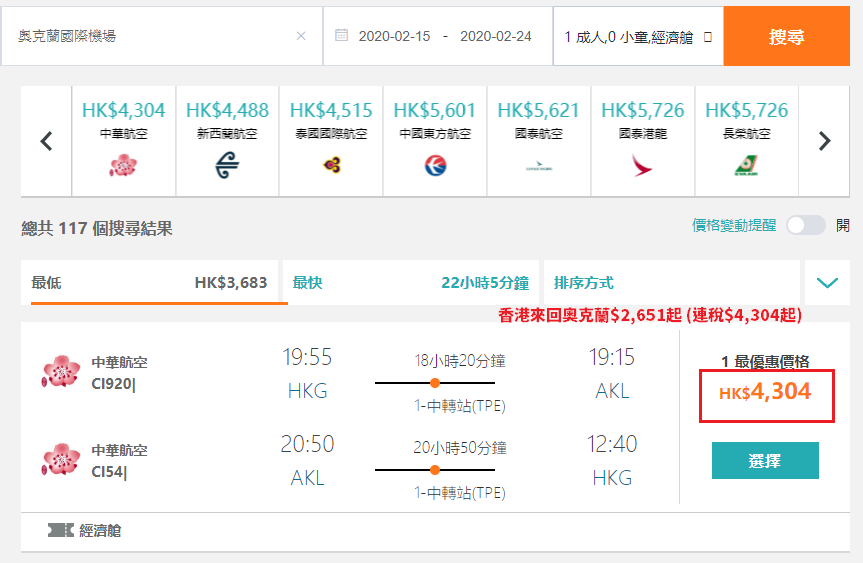863x563 pixels.
Task: Show more airlines with the right arrow
Action: pyautogui.click(x=824, y=141)
